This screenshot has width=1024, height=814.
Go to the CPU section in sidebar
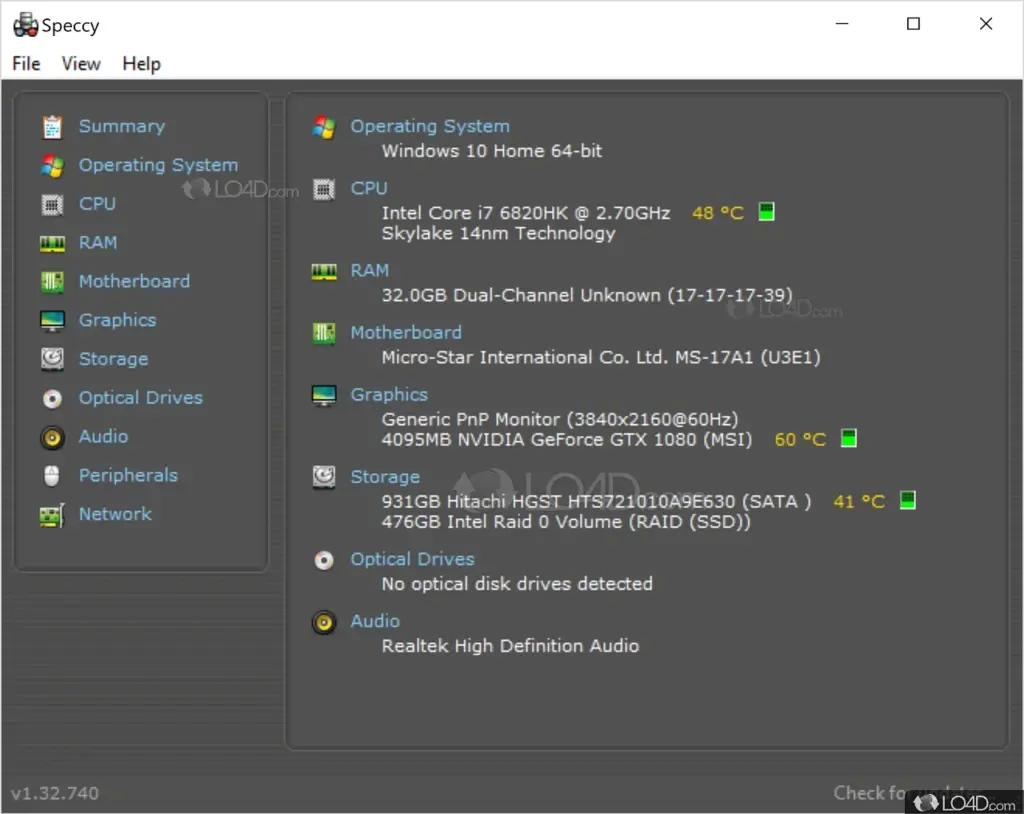coord(97,204)
